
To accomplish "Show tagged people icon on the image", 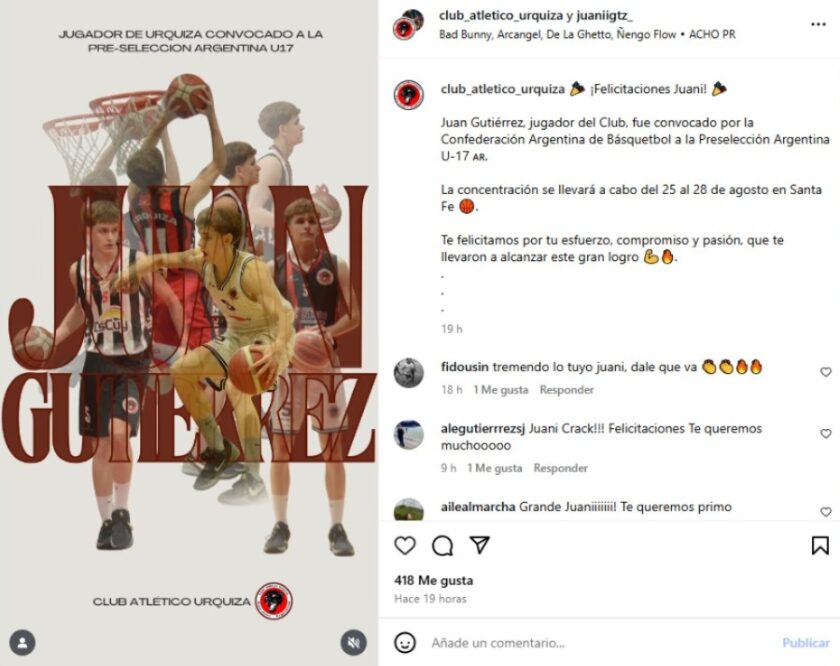I will [22, 642].
